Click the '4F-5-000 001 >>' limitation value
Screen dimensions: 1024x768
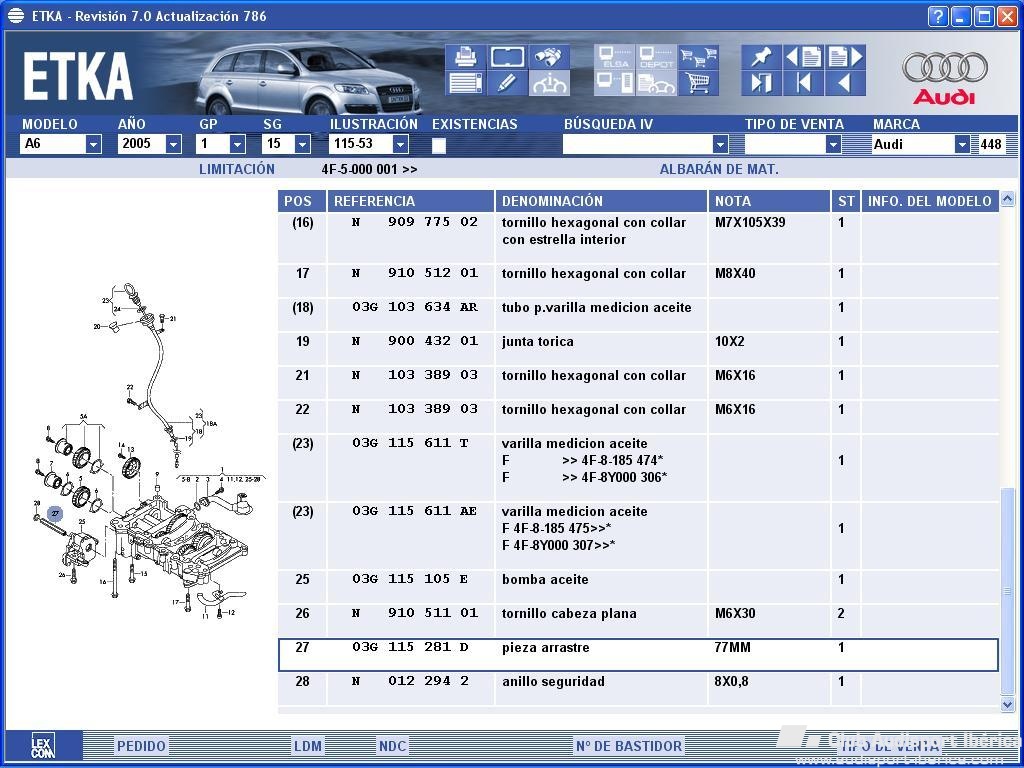click(x=369, y=170)
